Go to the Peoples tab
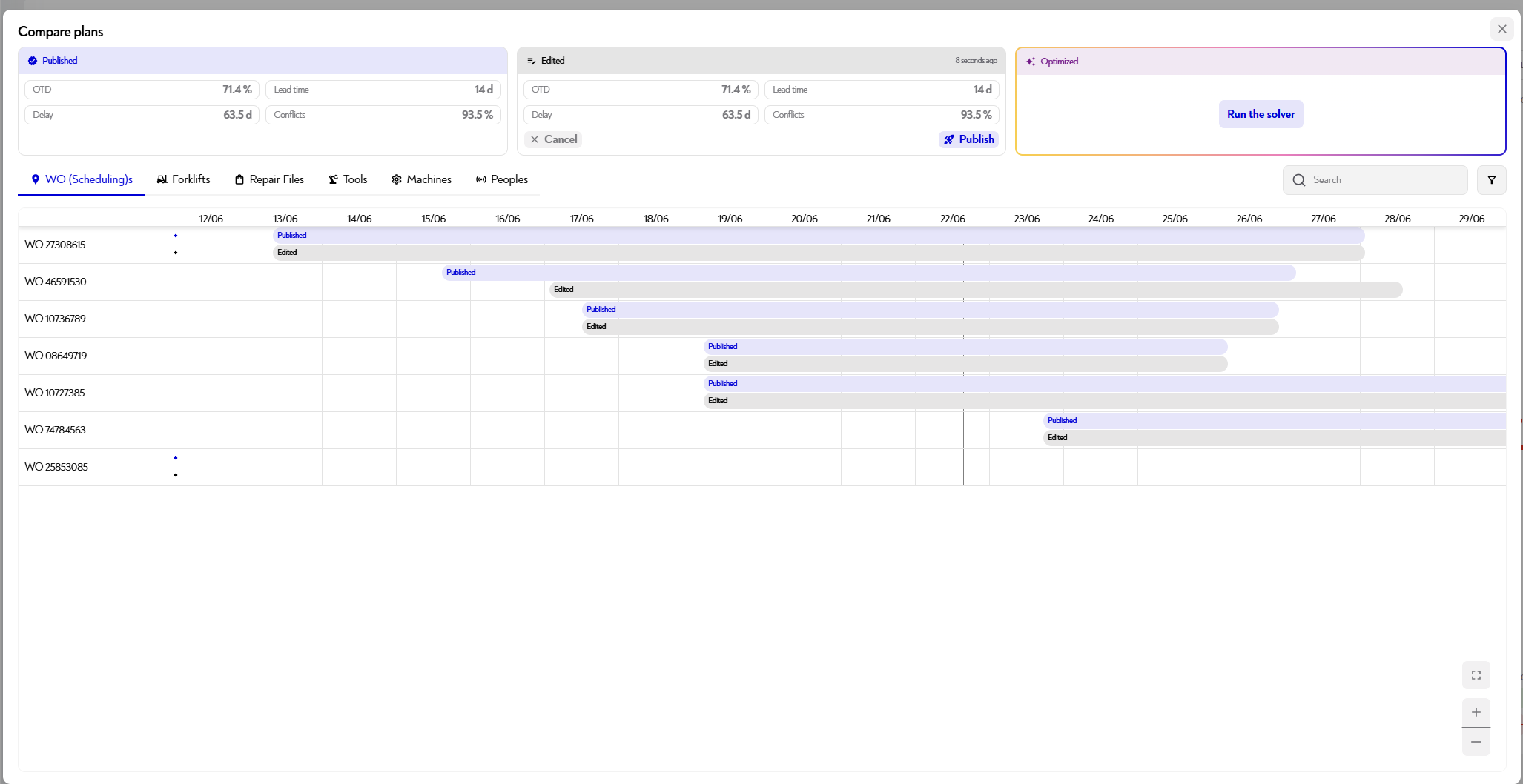The height and width of the screenshot is (784, 1523). [502, 179]
